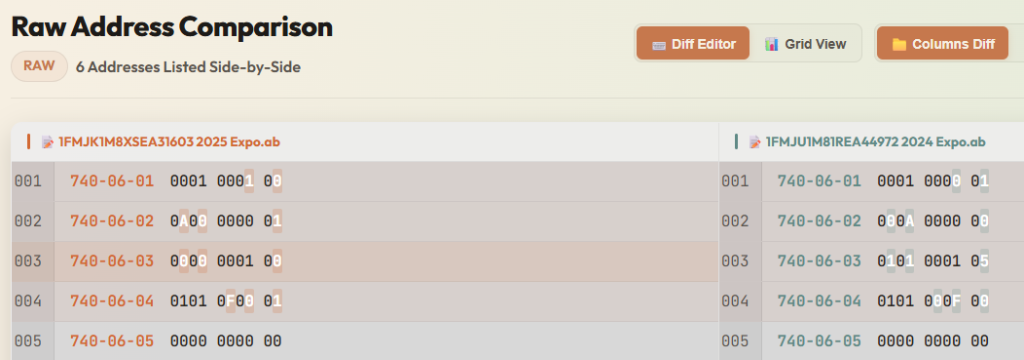This screenshot has height=360, width=1024.
Task: Switch to Grid View mode
Action: 805,44
